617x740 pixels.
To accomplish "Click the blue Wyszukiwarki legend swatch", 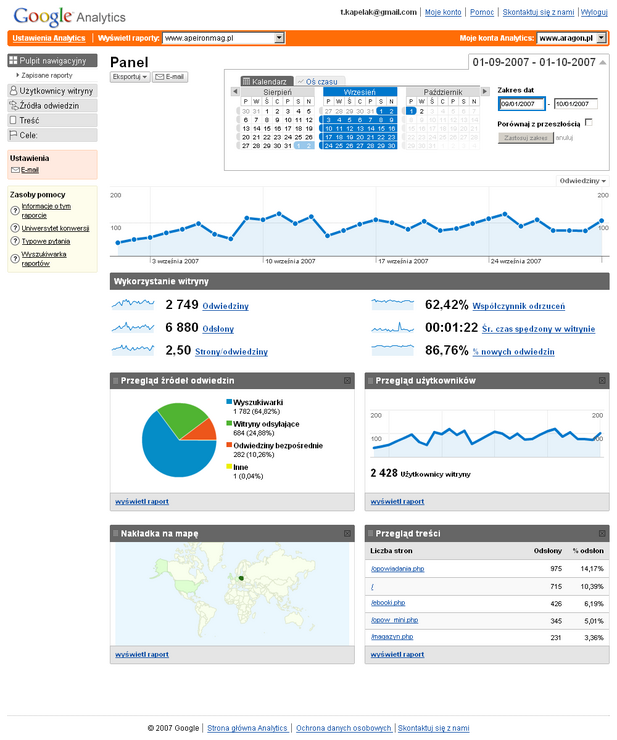I will [228, 400].
